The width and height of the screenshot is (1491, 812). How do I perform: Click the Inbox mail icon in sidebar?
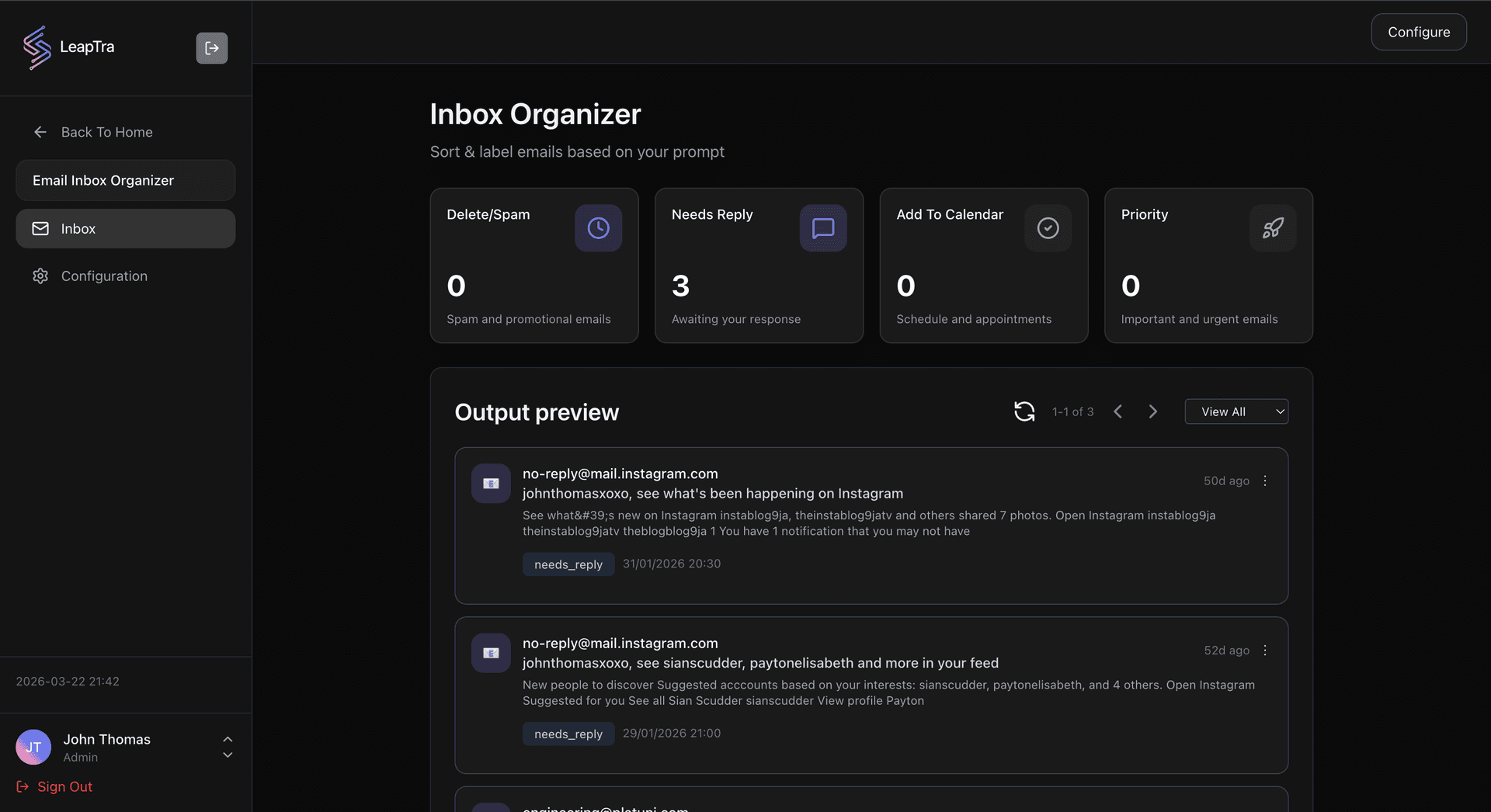[40, 228]
